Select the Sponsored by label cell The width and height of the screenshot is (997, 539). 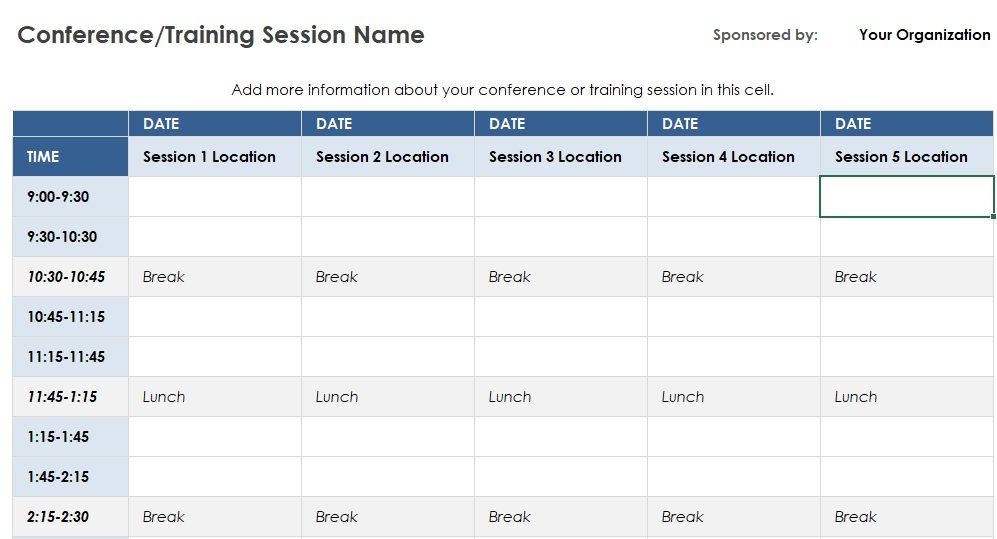point(765,35)
